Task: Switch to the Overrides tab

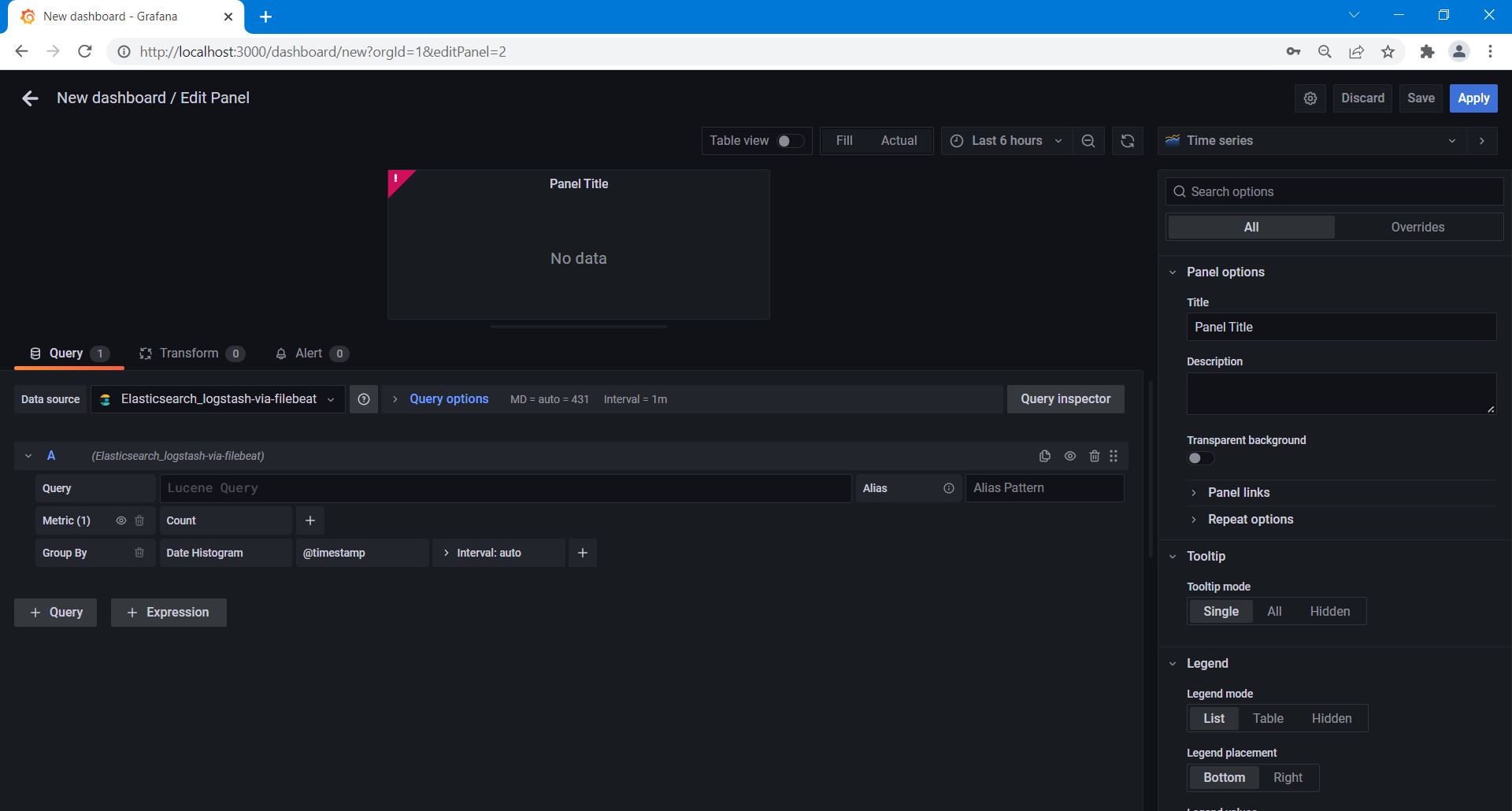Action: click(1417, 227)
